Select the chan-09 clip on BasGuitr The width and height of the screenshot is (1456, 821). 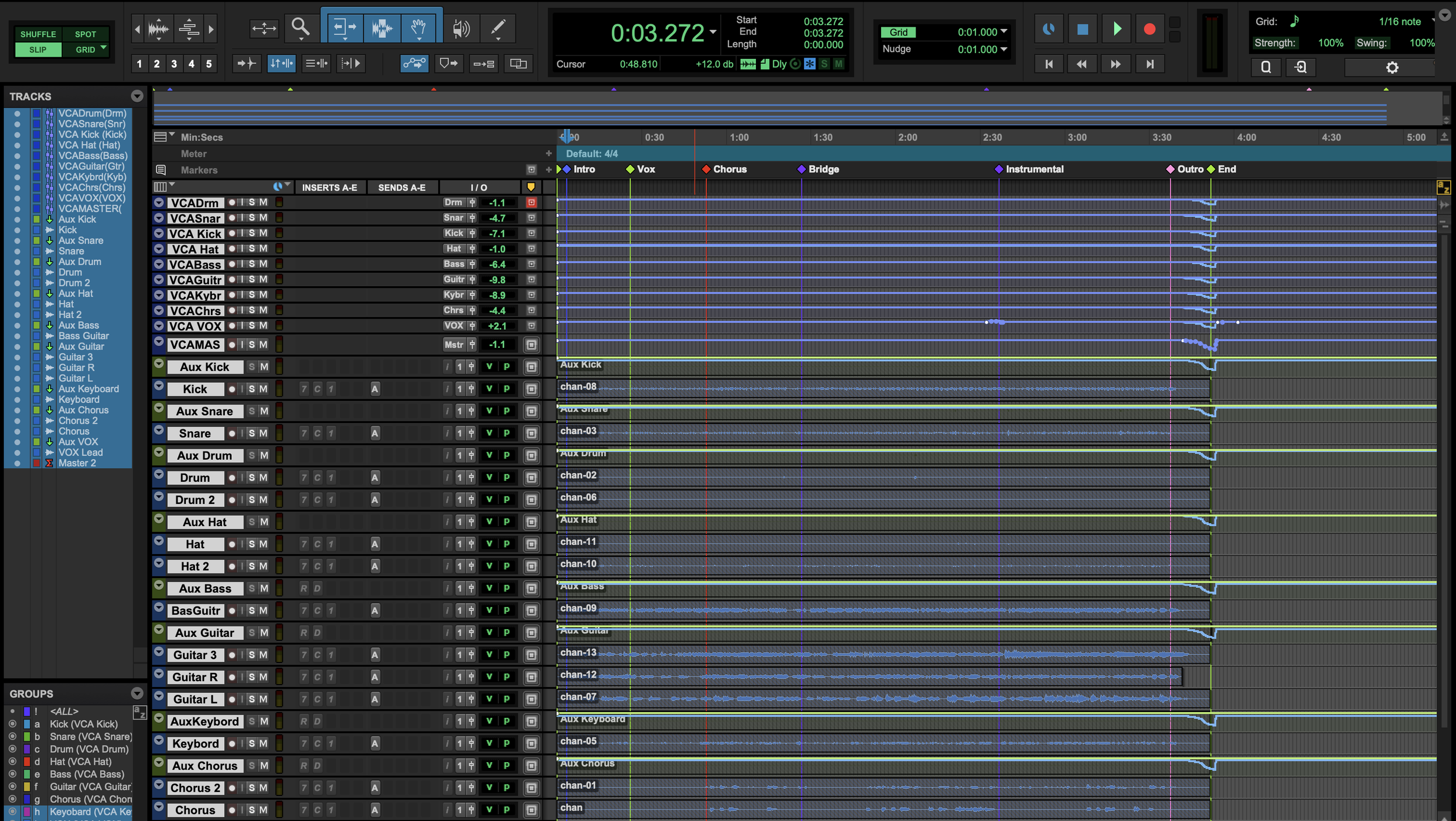pos(884,610)
